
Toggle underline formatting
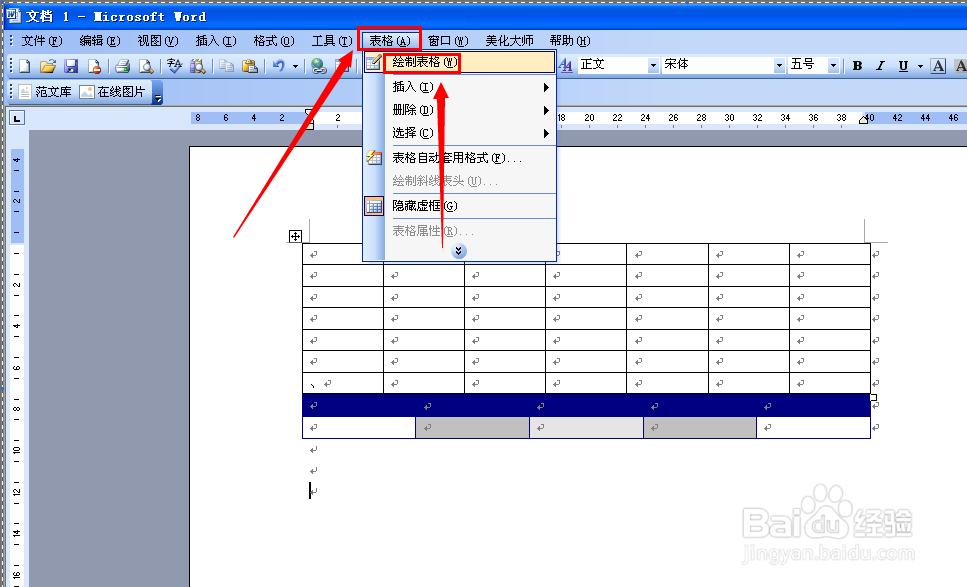(902, 64)
